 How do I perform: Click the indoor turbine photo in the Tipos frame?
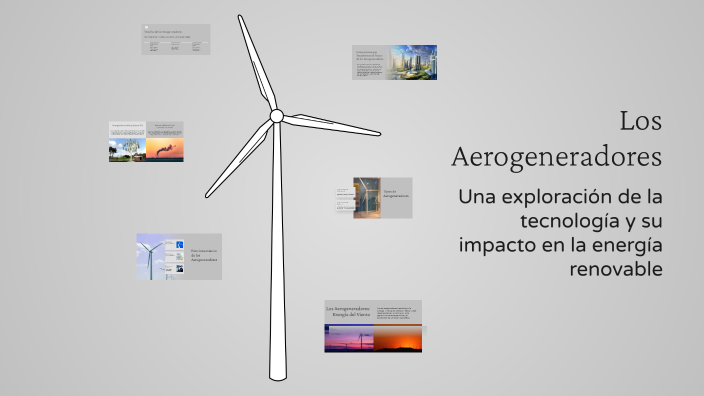(x=367, y=198)
